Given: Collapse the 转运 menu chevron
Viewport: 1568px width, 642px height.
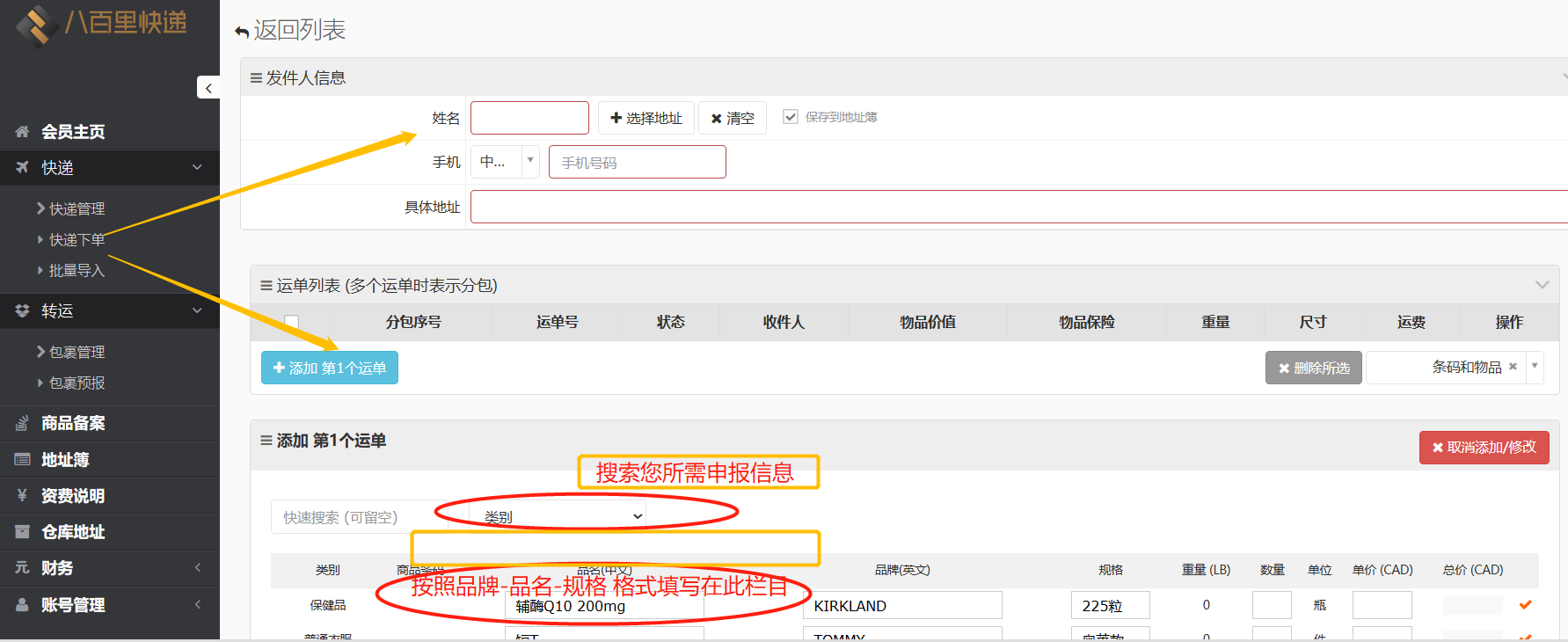Looking at the screenshot, I should tap(197, 310).
